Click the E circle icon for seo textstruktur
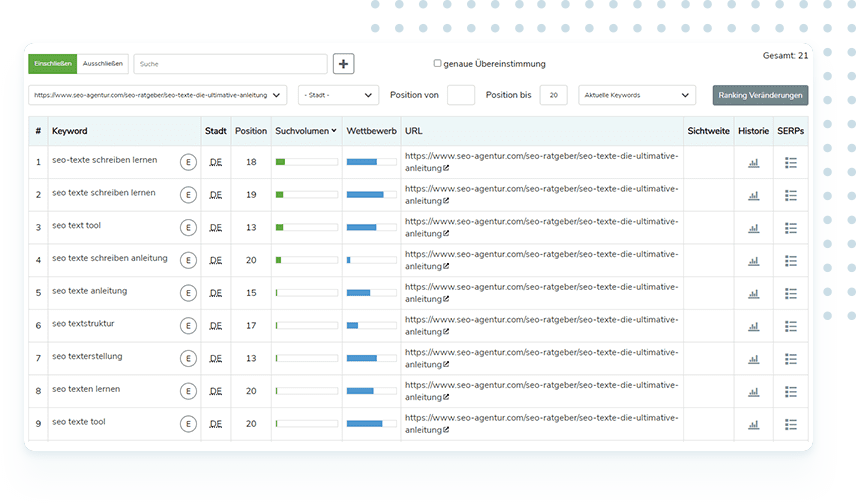 pos(188,326)
